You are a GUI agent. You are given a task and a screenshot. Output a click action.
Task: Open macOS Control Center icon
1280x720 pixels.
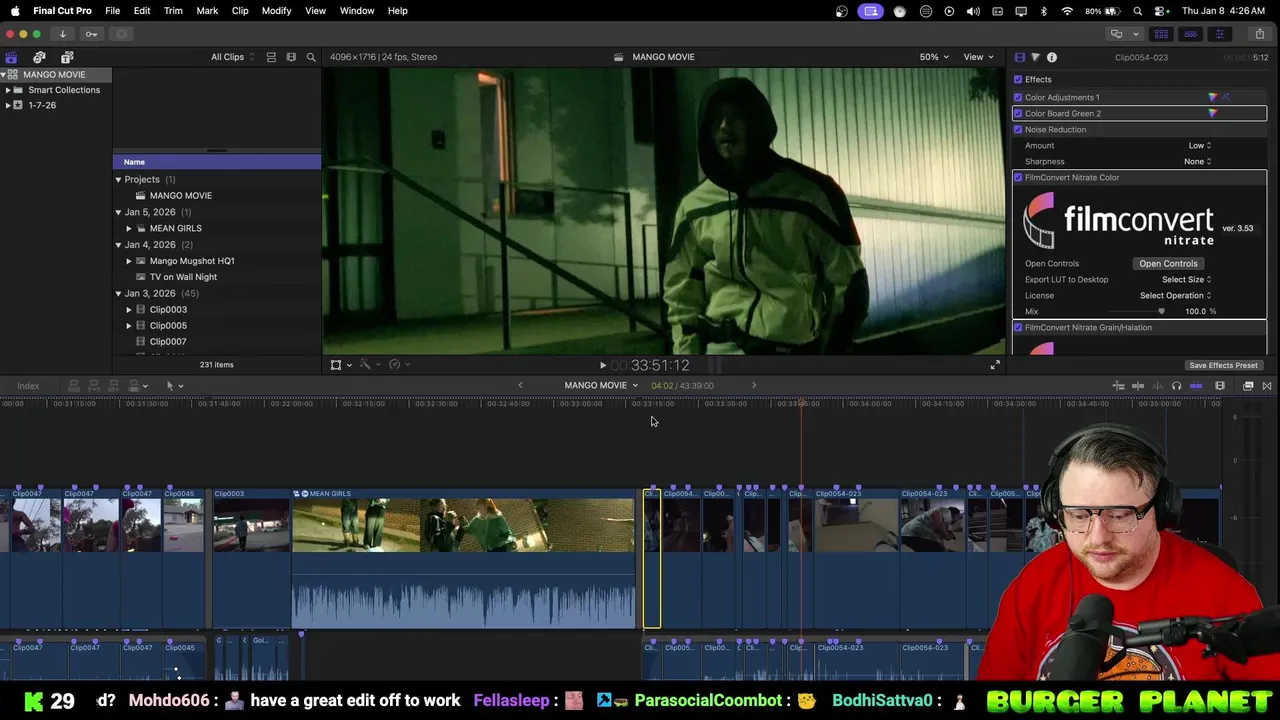[x=1160, y=11]
